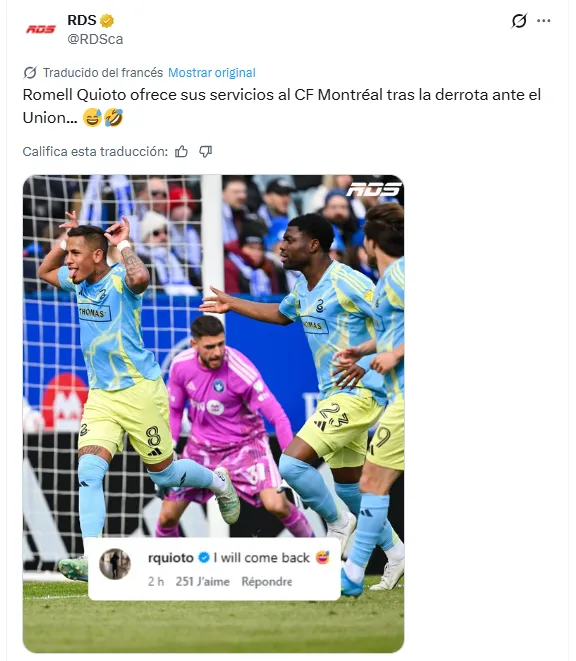Click 251 J'aime likes count
This screenshot has width=576, height=661.
pos(202,581)
